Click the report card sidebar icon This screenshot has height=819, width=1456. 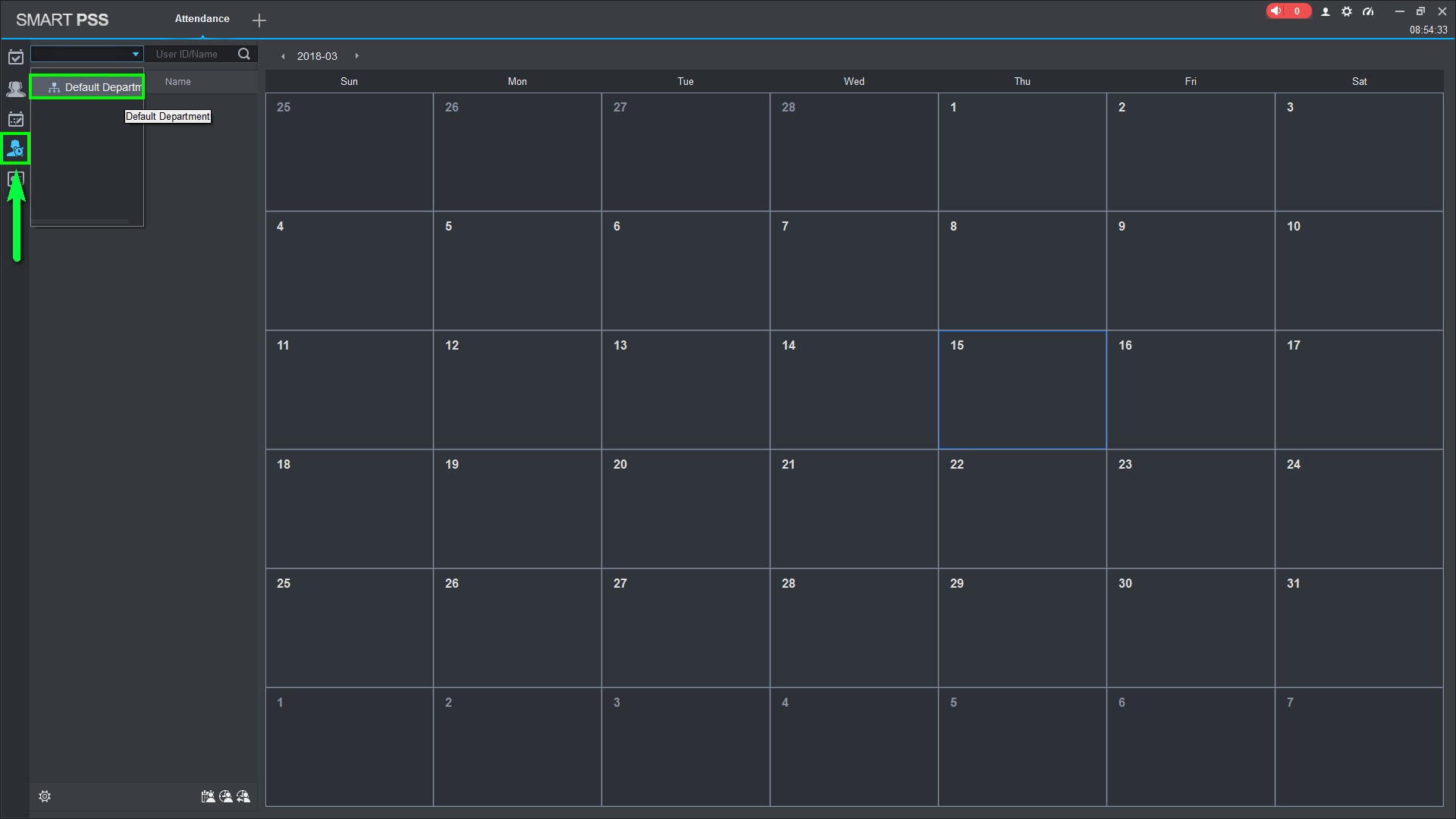(x=15, y=179)
